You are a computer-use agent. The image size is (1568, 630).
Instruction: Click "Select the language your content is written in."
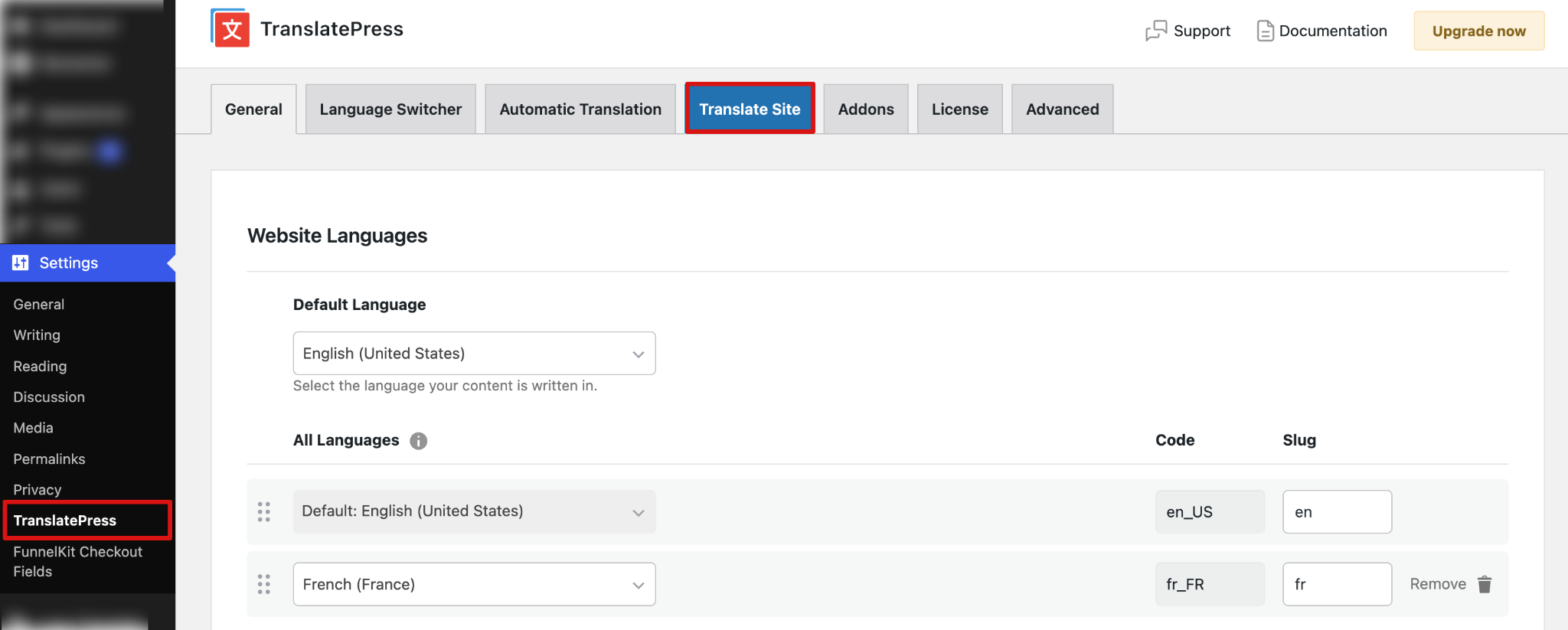click(445, 386)
